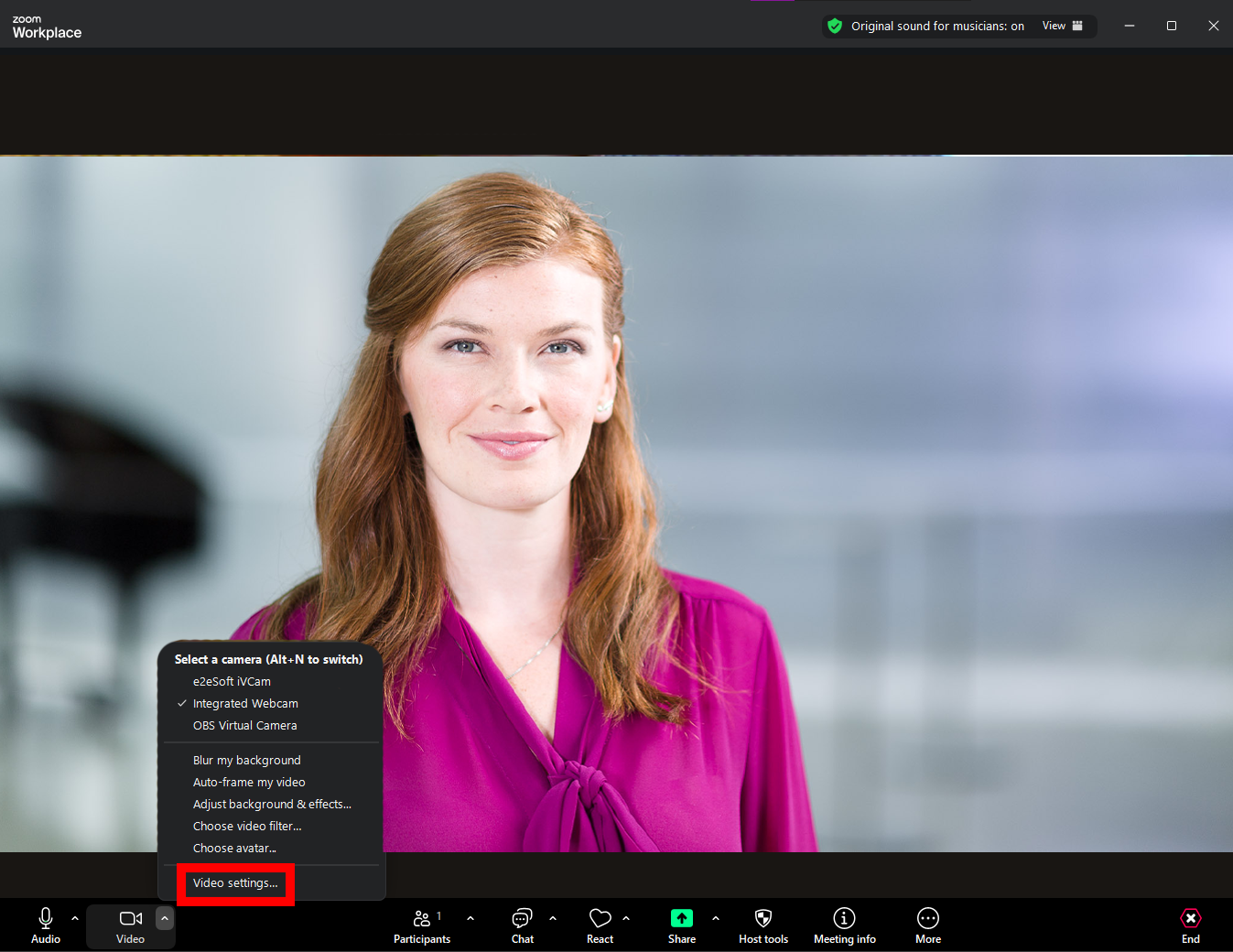This screenshot has height=952, width=1233.
Task: Open the Participants panel
Action: 422,925
